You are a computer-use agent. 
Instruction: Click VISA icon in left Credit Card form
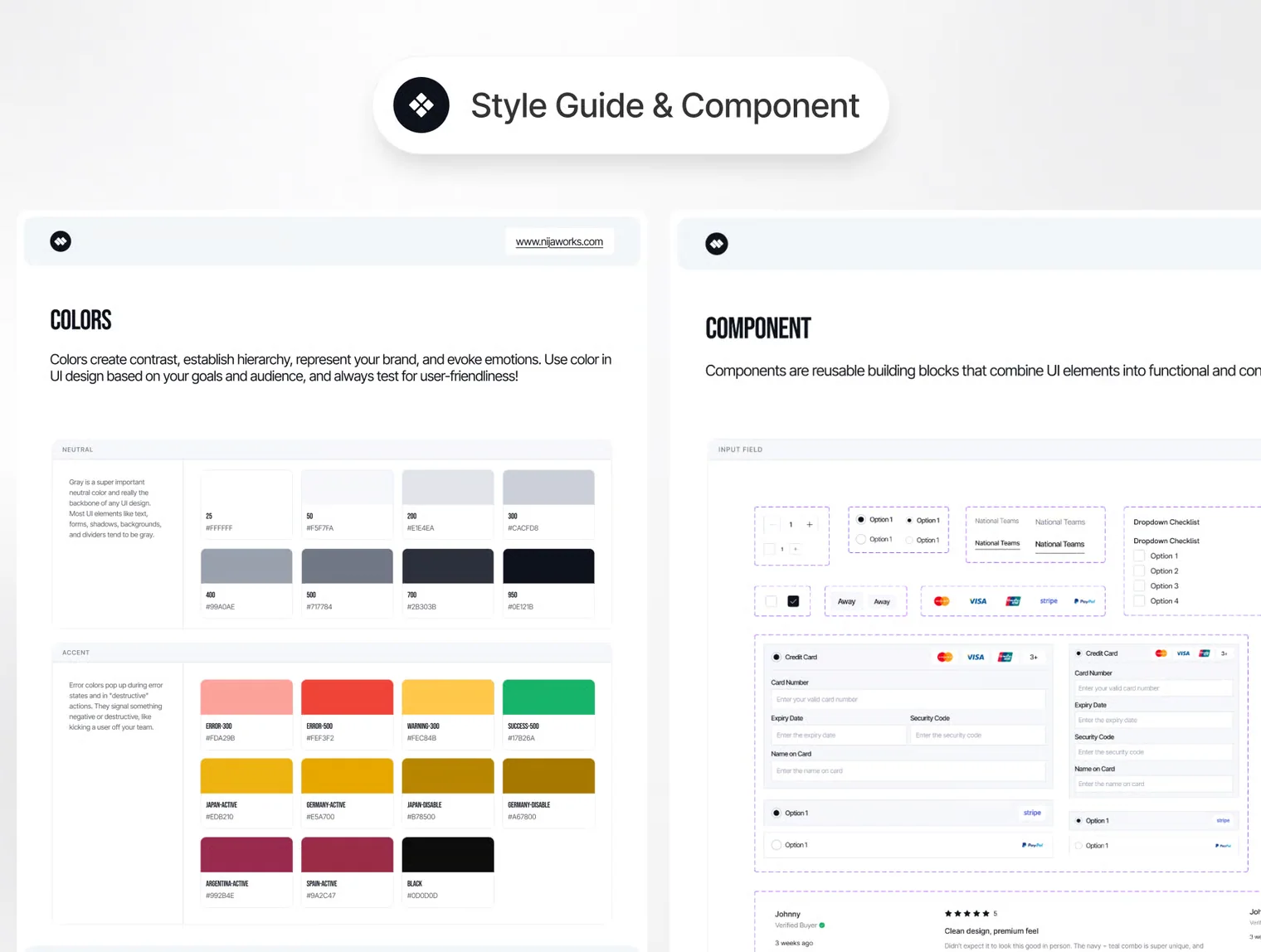(976, 657)
